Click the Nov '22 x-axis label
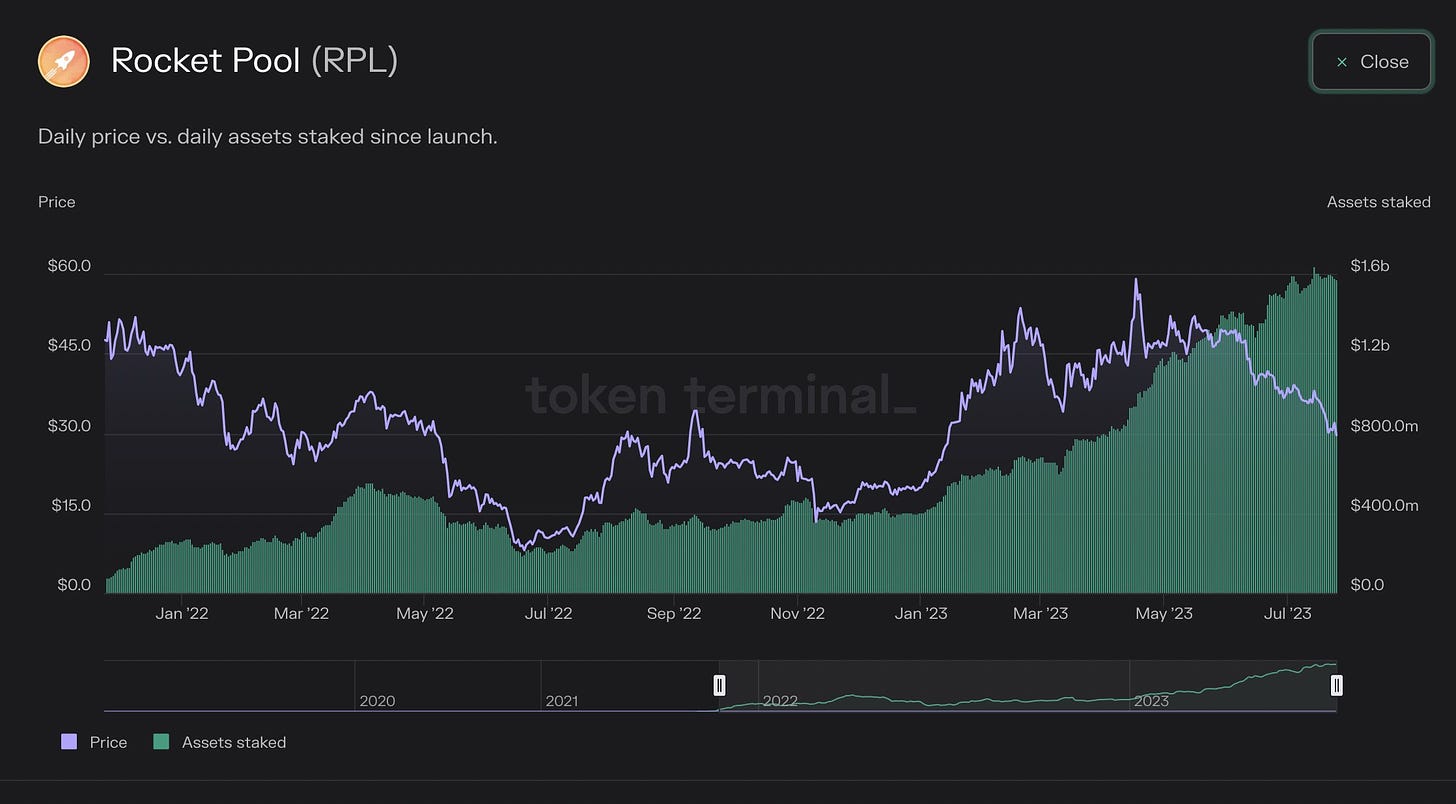The width and height of the screenshot is (1456, 804). pyautogui.click(x=798, y=613)
